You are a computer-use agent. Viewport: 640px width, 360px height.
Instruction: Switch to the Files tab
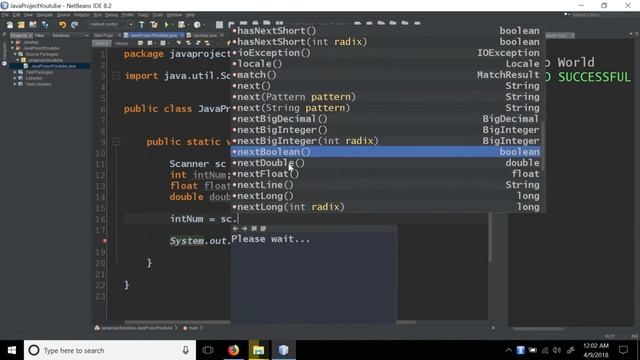coord(40,36)
